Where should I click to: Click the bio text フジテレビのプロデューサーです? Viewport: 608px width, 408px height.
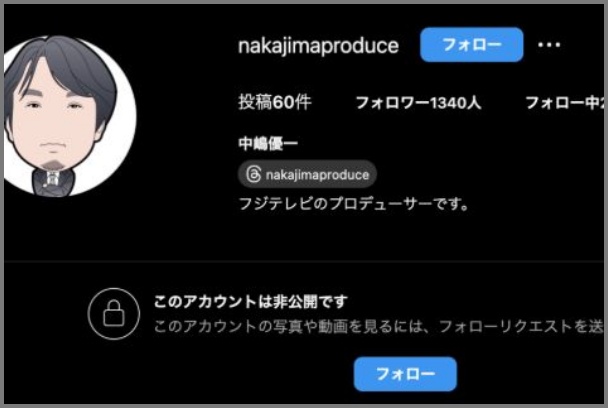pyautogui.click(x=354, y=204)
